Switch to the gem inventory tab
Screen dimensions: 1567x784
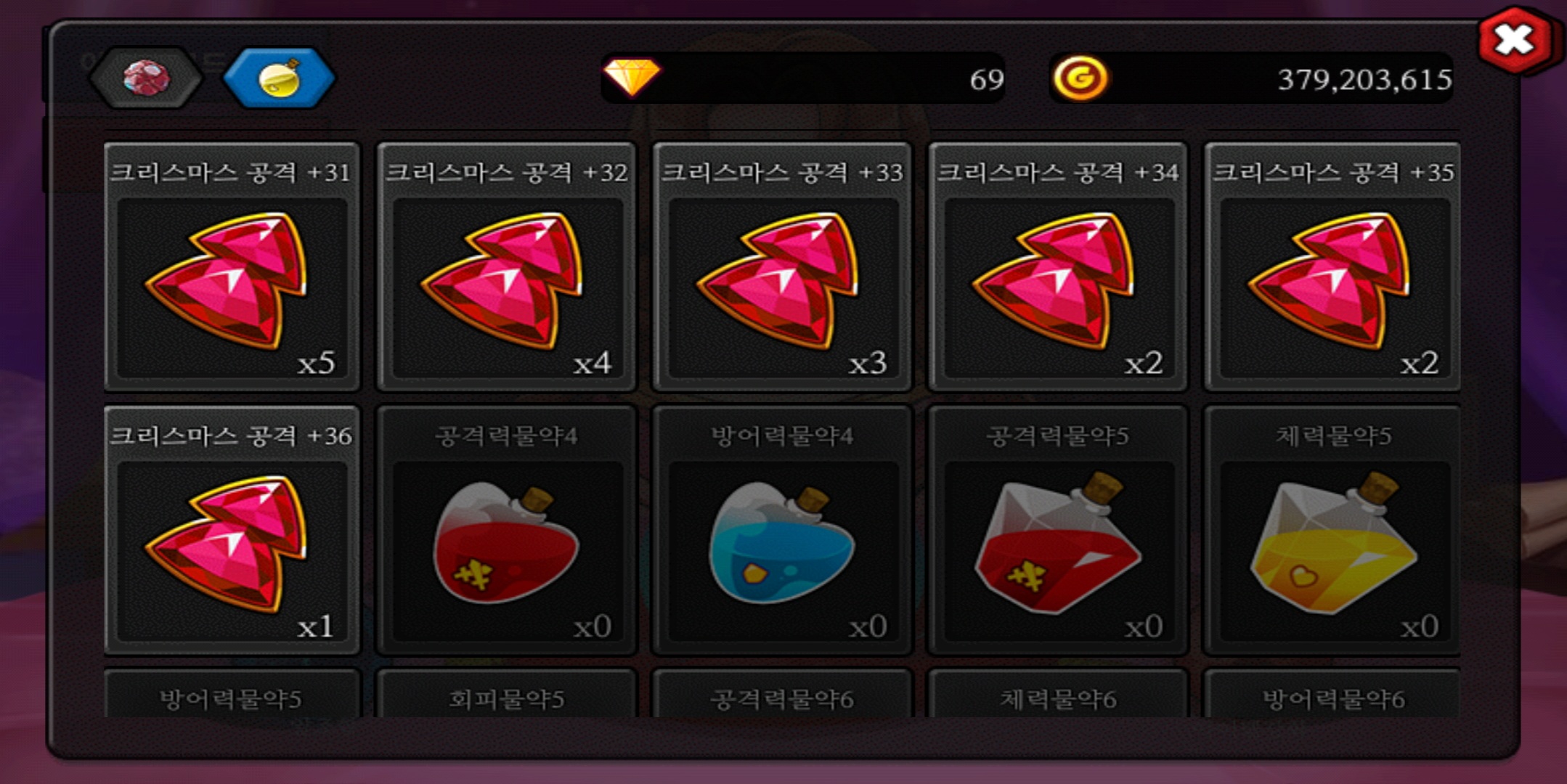(x=146, y=78)
